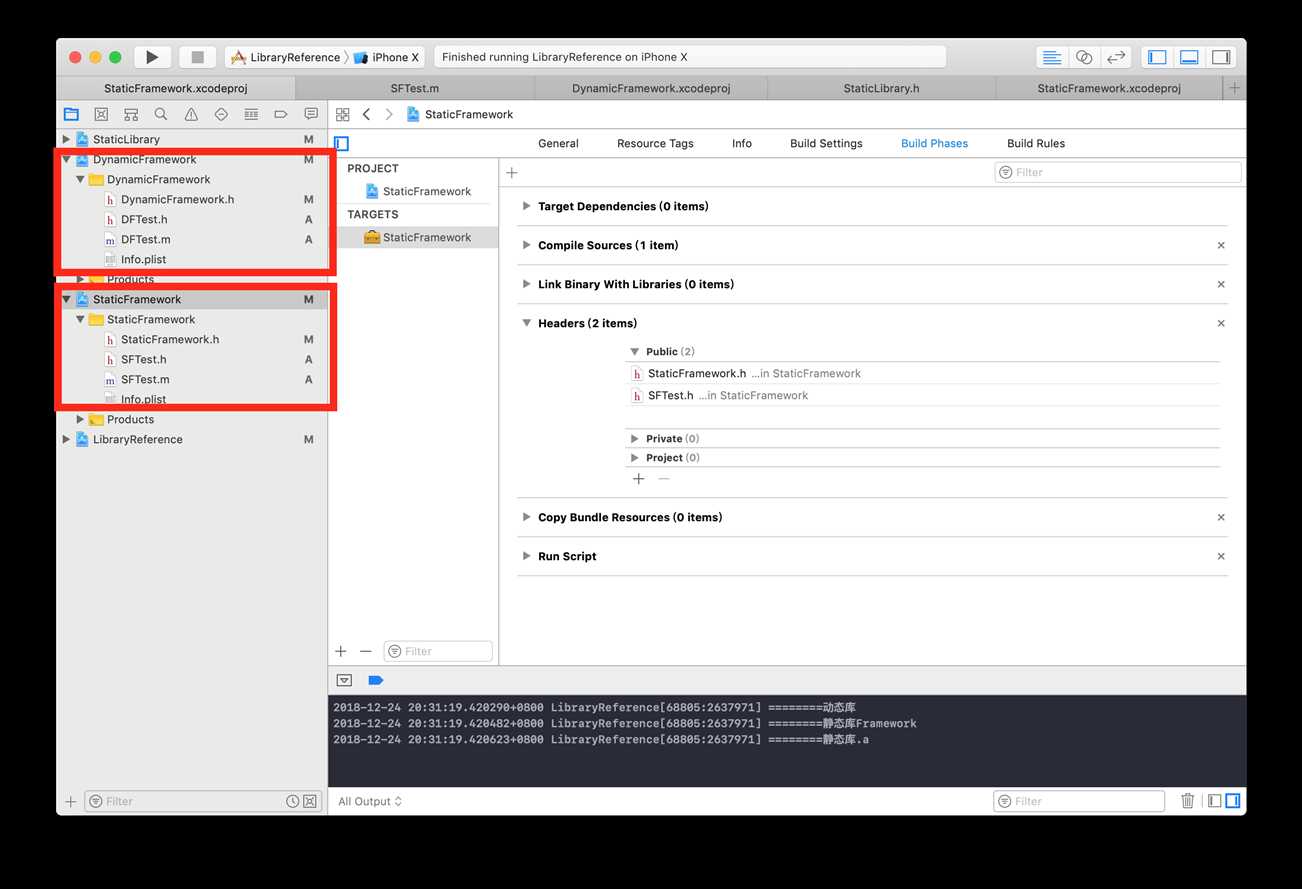Stop the running app

tap(197, 57)
